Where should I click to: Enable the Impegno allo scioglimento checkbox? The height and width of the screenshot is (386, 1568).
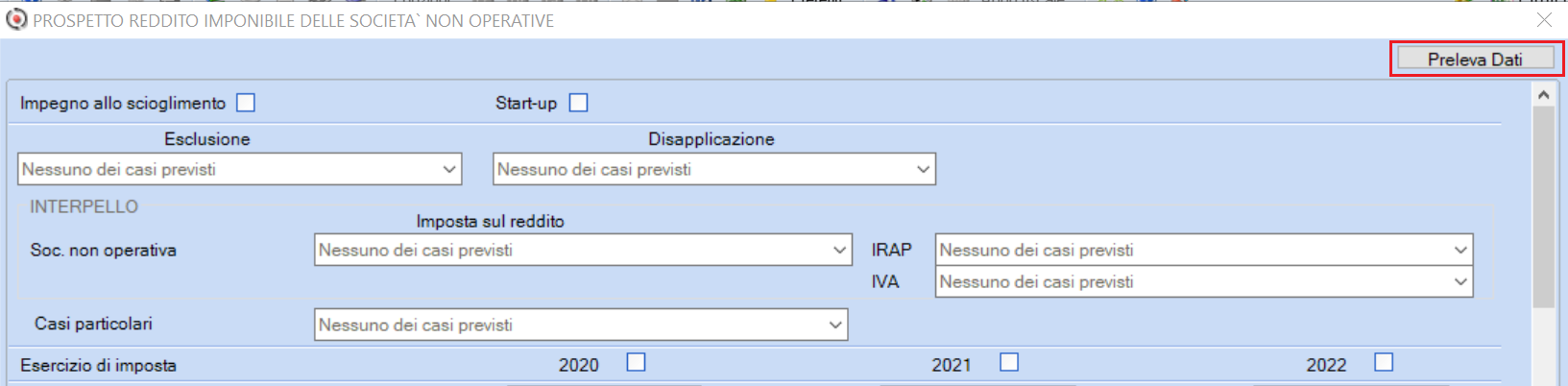246,103
